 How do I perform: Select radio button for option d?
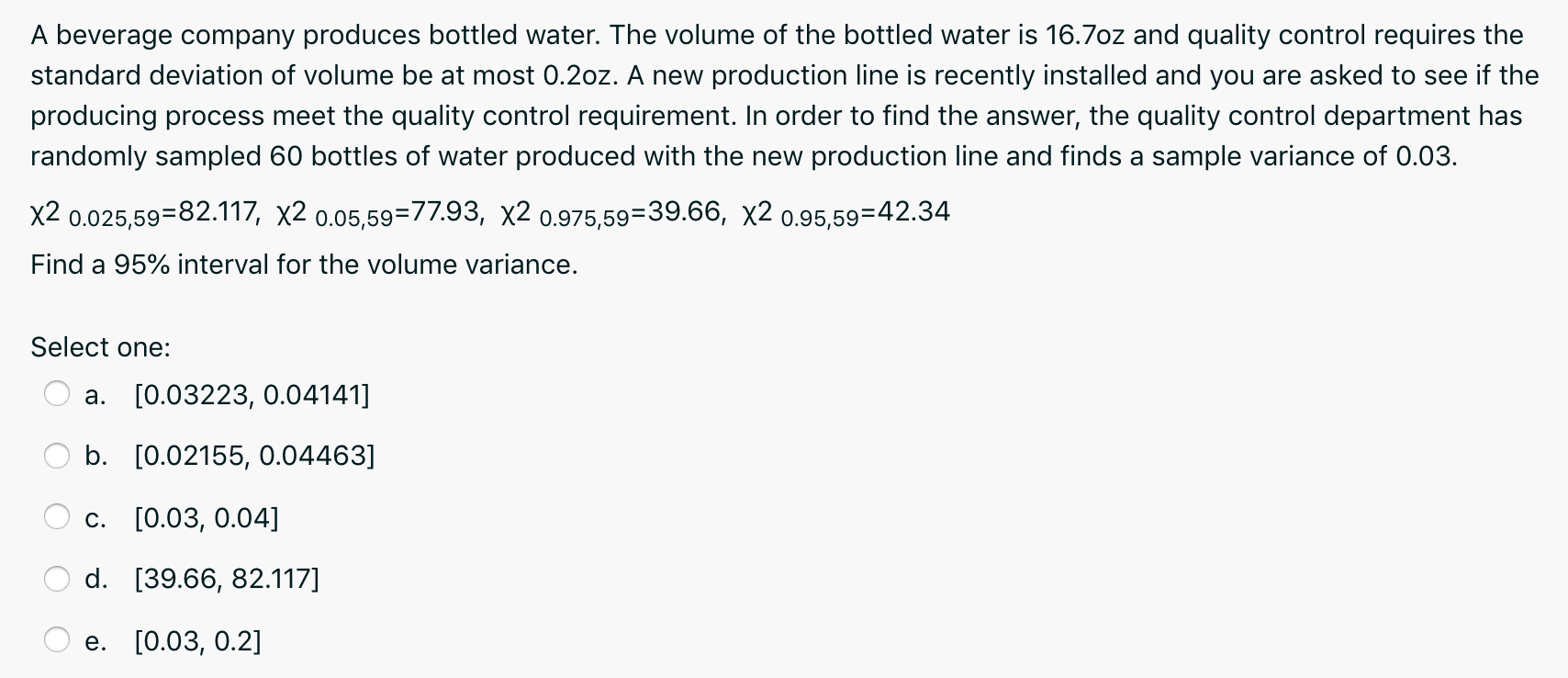[57, 579]
